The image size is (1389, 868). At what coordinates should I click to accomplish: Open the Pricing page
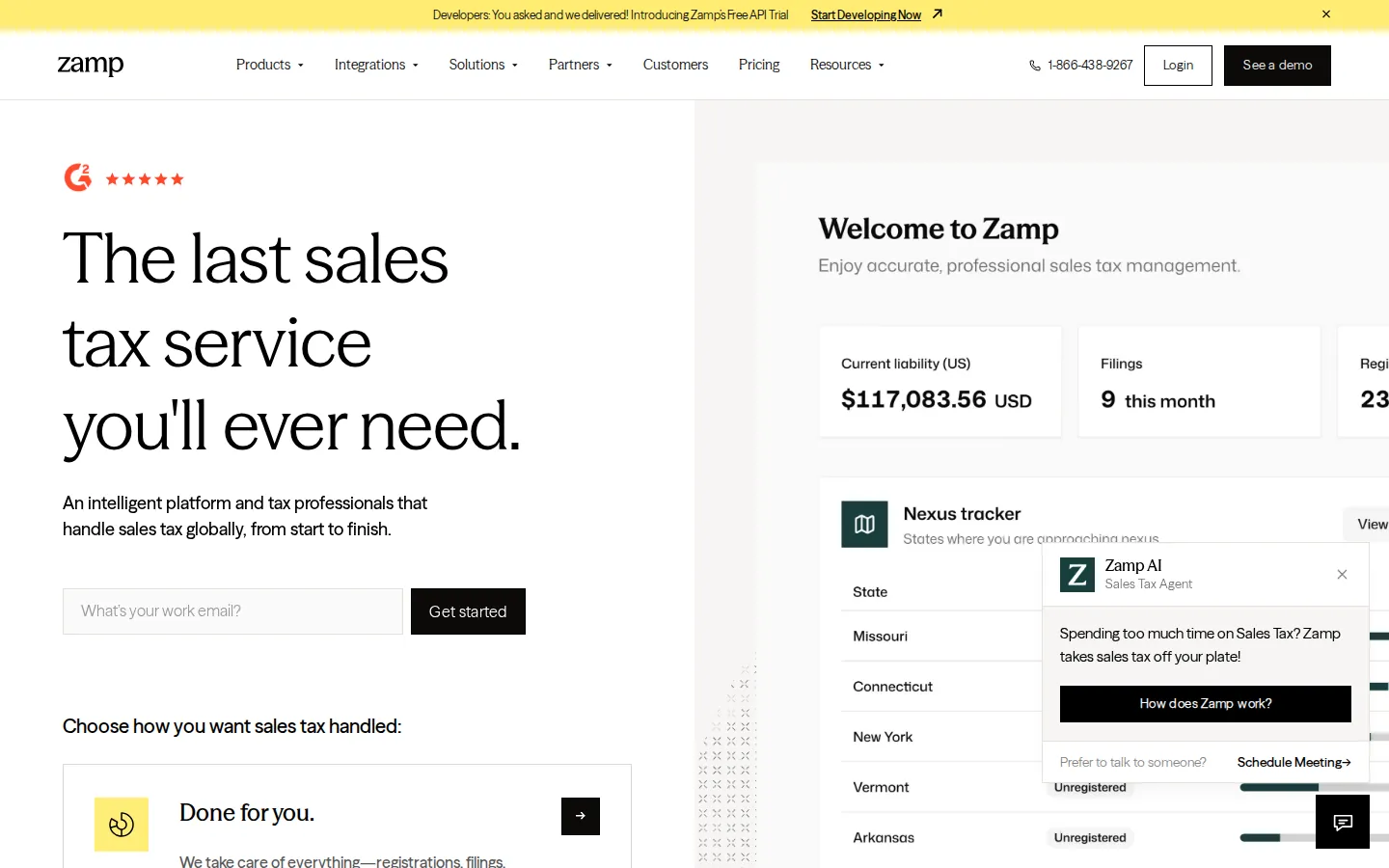(x=759, y=65)
